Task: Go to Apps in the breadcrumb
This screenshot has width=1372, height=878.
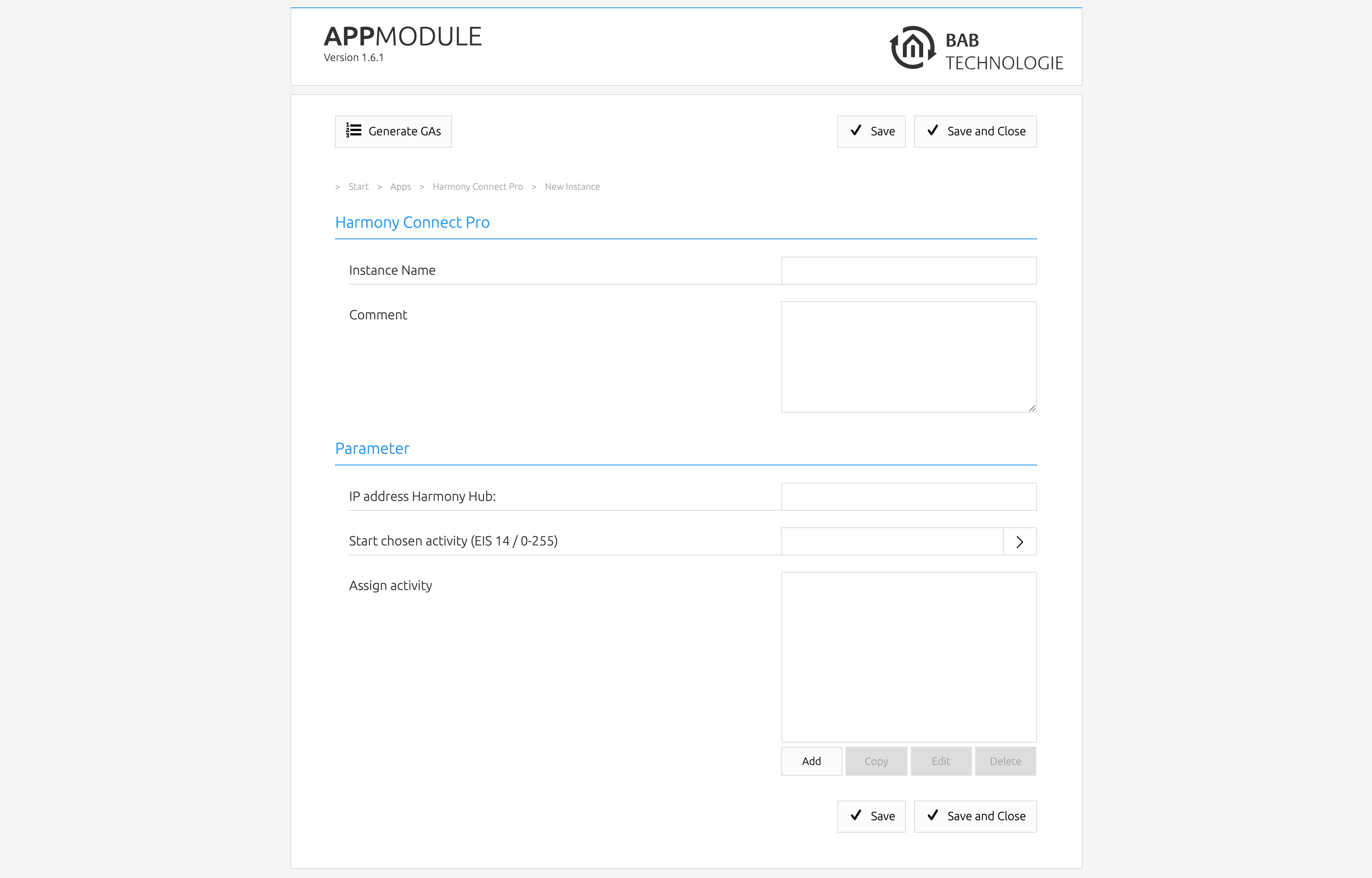Action: [x=400, y=187]
